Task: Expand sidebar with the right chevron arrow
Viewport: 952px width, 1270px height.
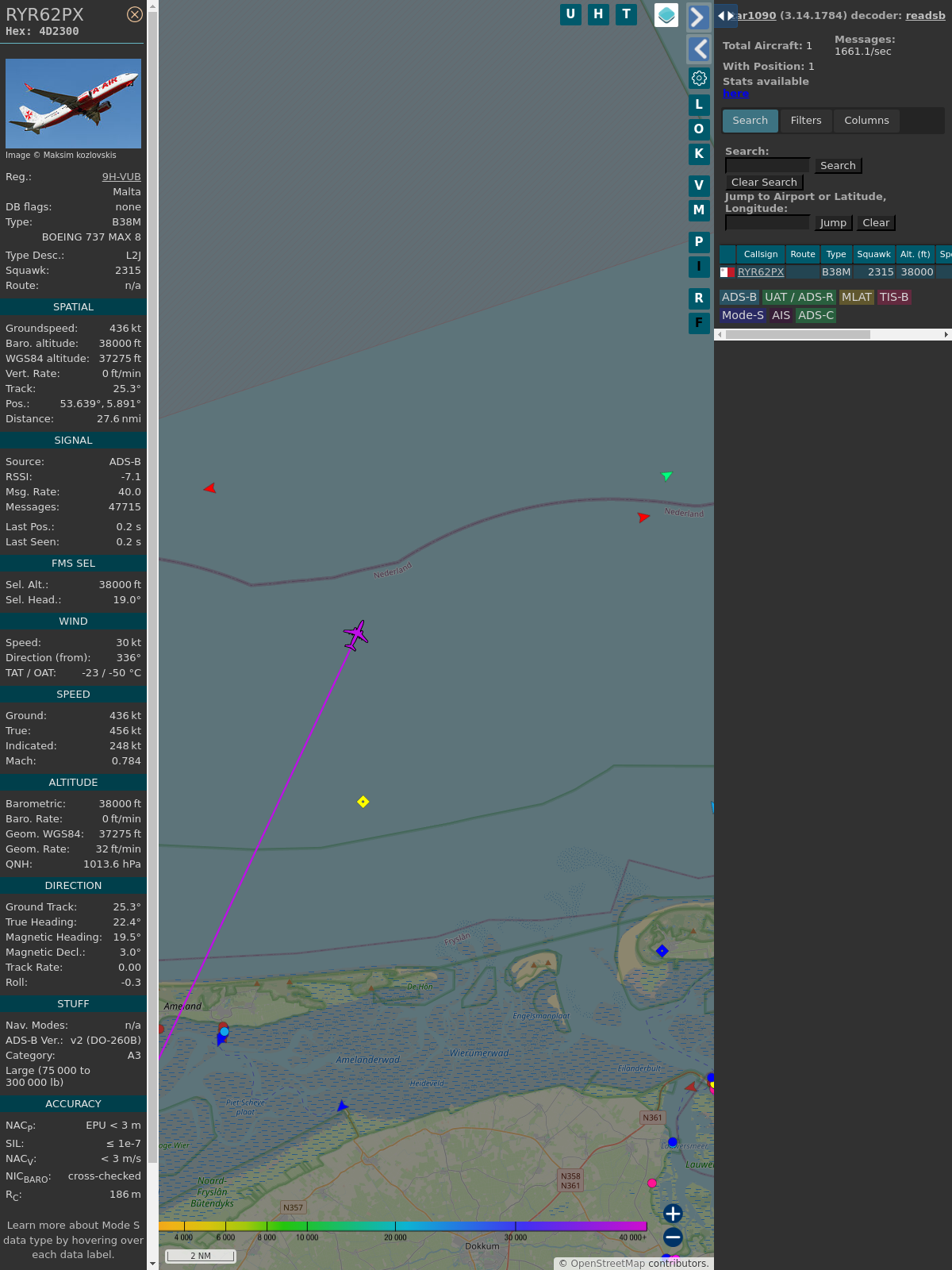Action: click(x=698, y=17)
